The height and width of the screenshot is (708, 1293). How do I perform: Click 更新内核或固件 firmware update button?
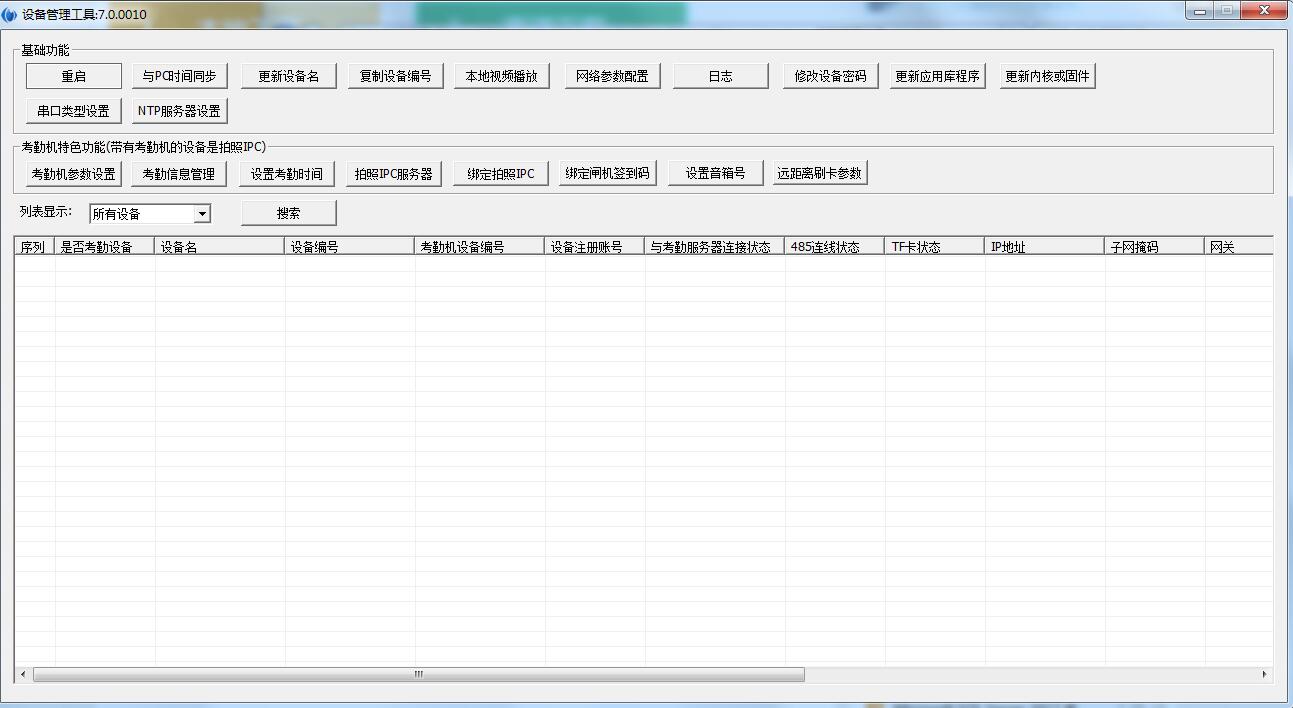pyautogui.click(x=1047, y=76)
